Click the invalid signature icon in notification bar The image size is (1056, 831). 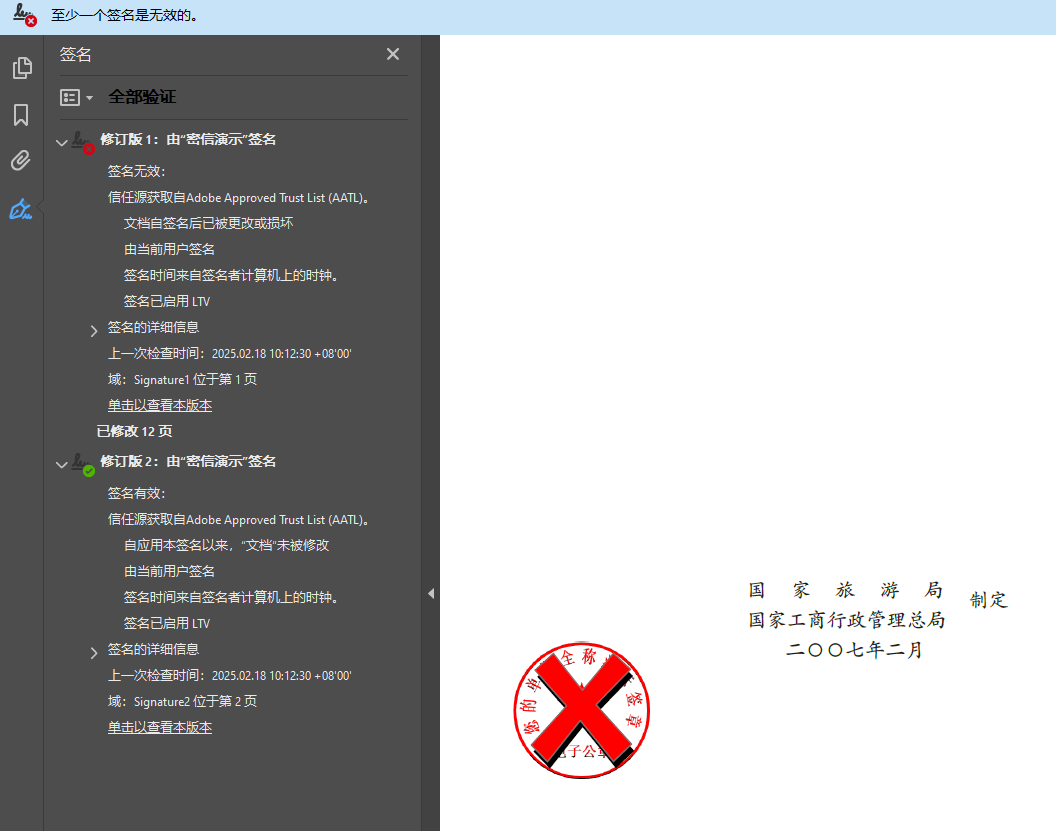[x=25, y=15]
